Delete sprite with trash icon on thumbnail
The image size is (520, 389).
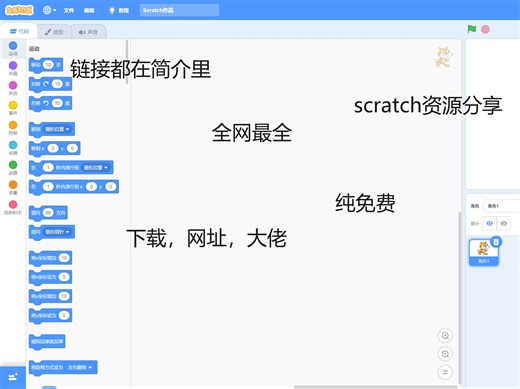pyautogui.click(x=496, y=242)
